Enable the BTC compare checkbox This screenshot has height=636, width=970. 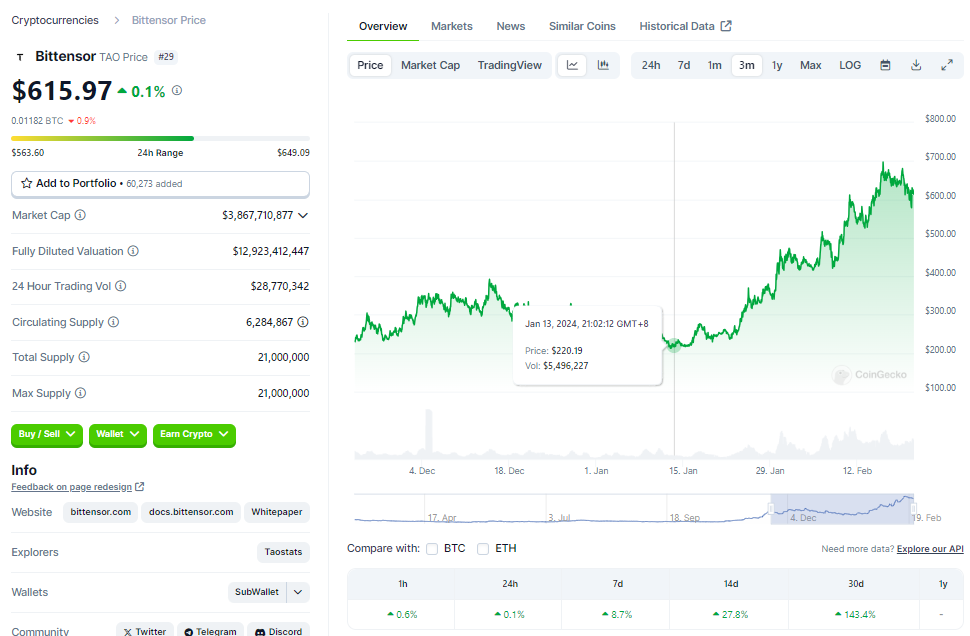pyautogui.click(x=432, y=549)
